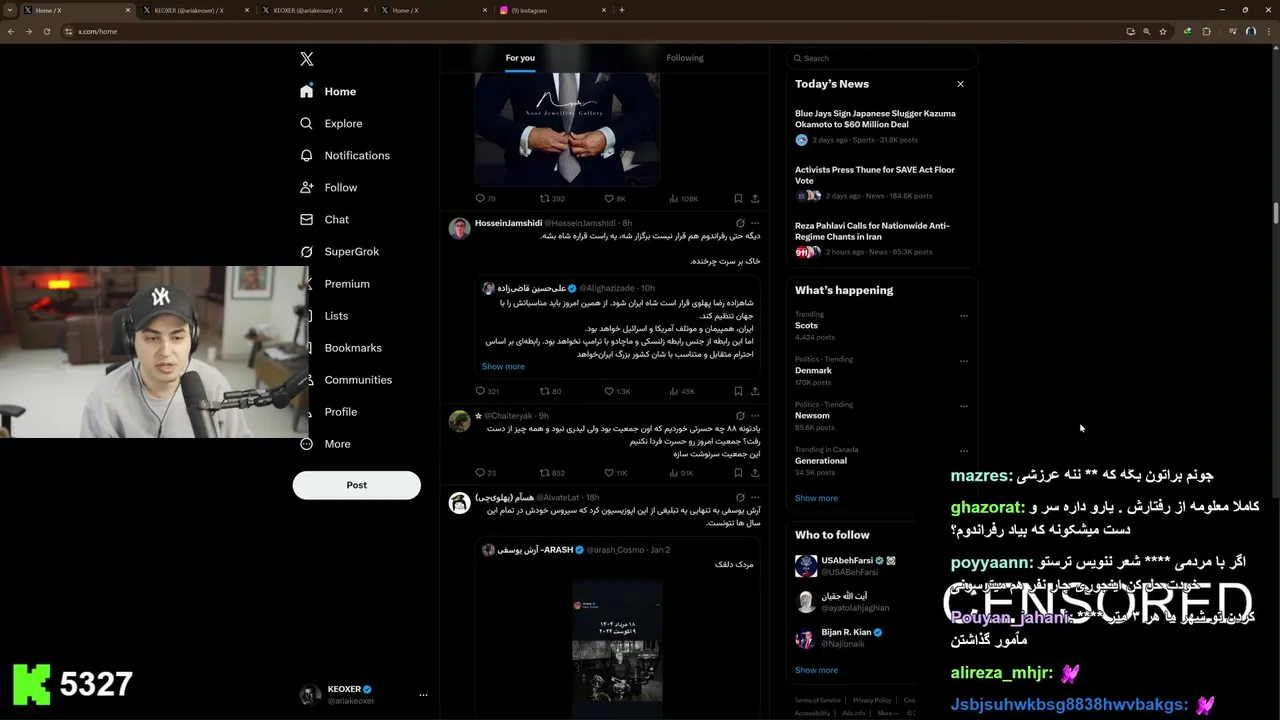This screenshot has height=720, width=1280.
Task: Open options for the Newsom trend
Action: 964,406
